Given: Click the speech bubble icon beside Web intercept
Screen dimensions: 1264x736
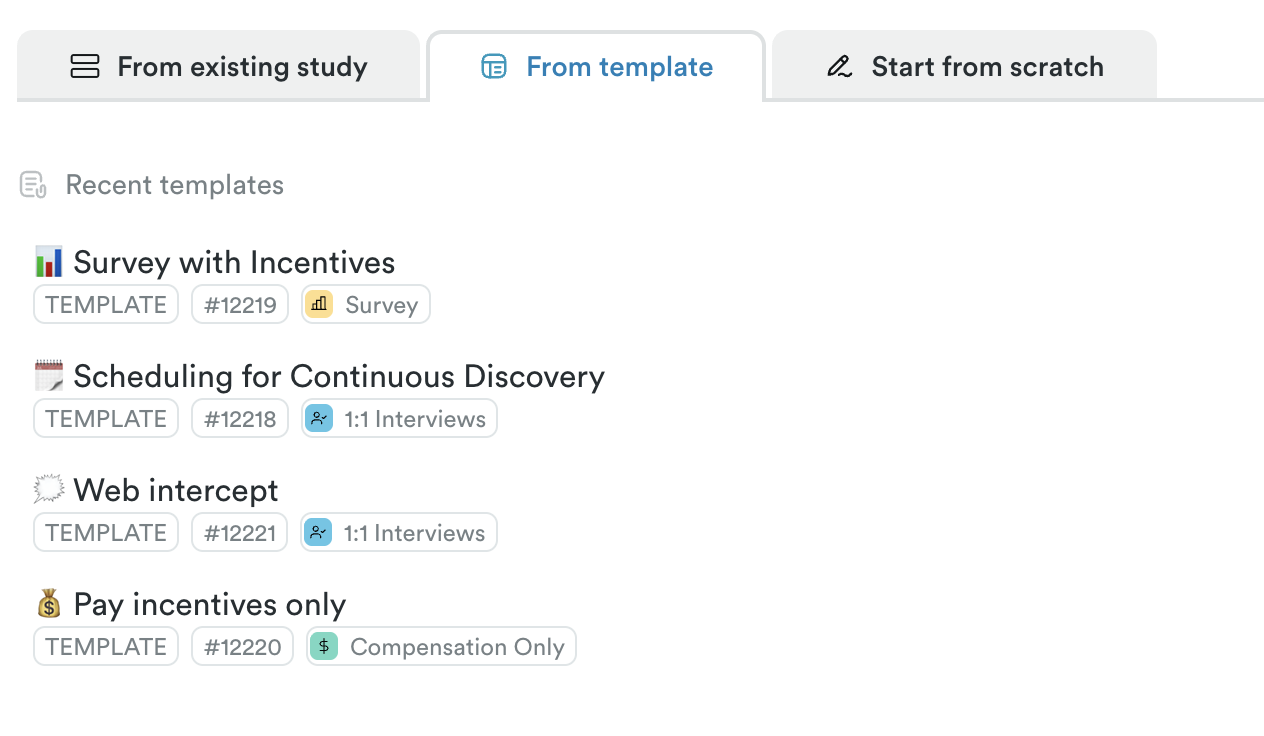Looking at the screenshot, I should click(49, 490).
